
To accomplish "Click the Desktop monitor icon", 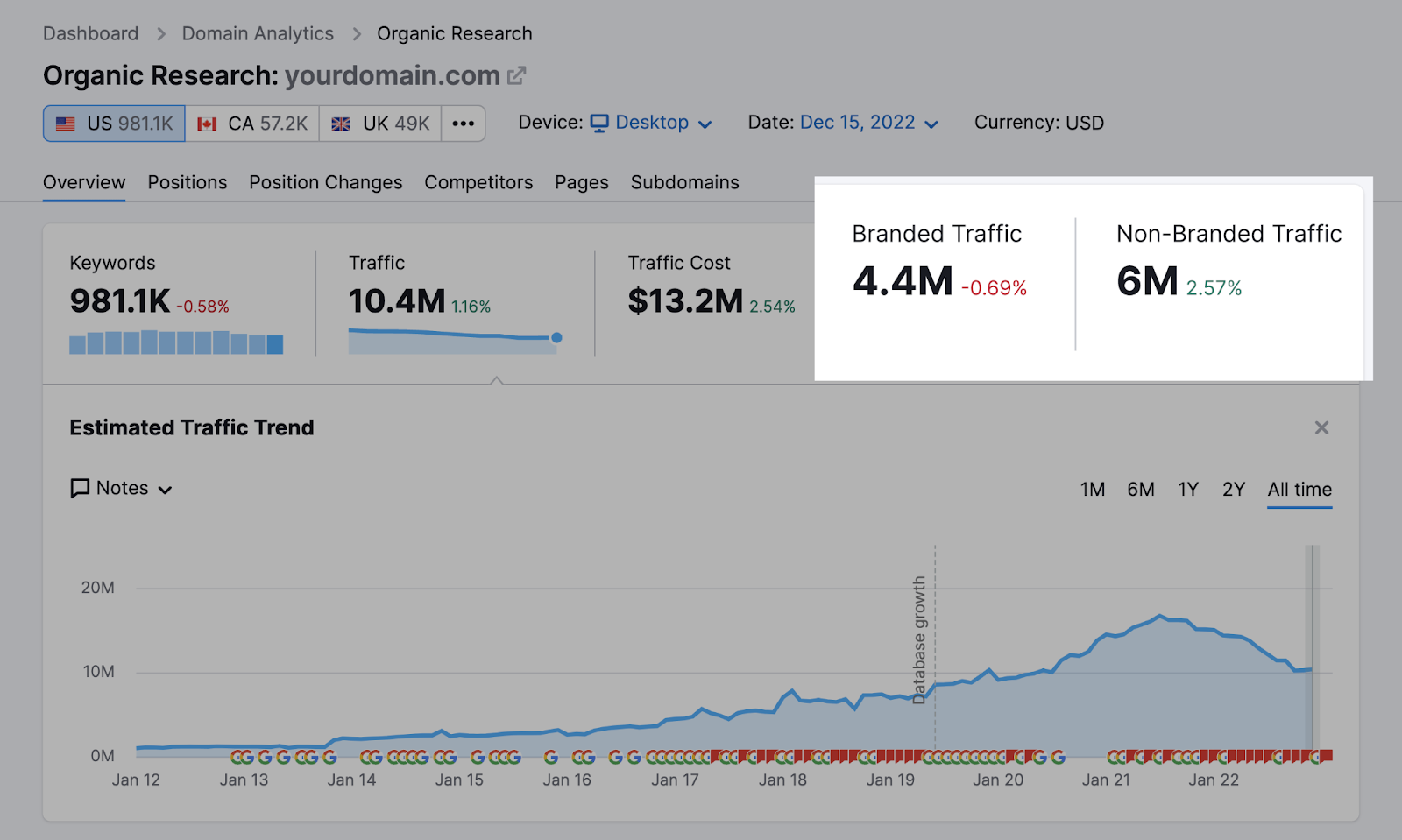I will click(x=599, y=124).
